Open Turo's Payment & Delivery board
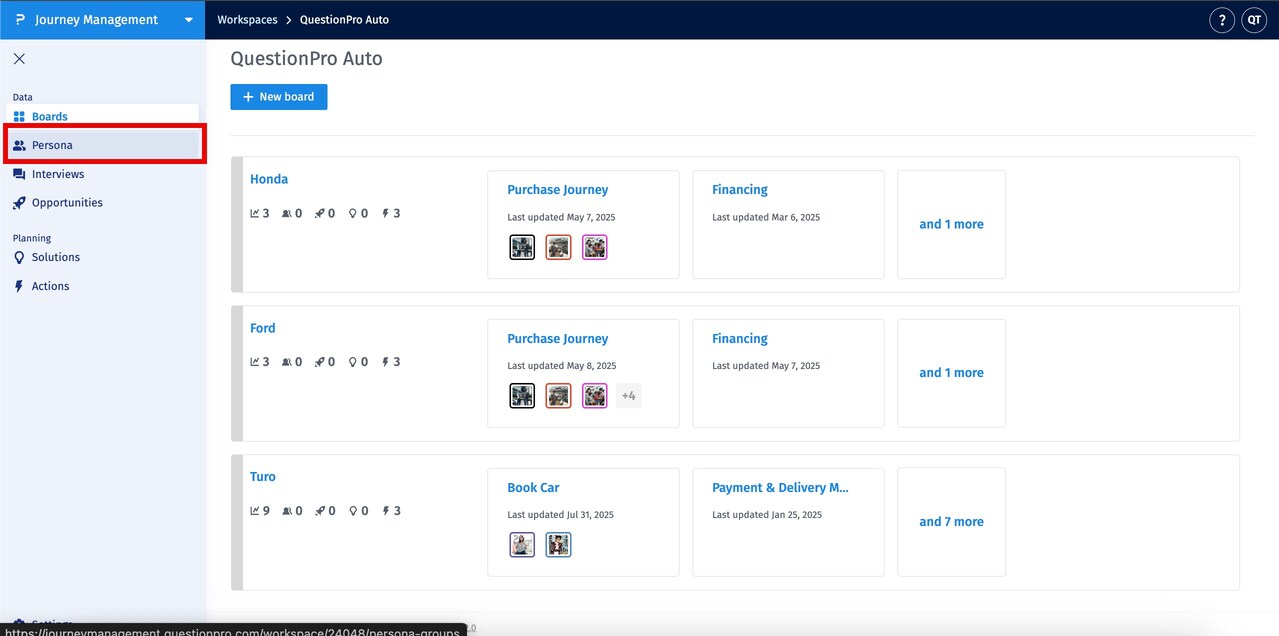1279x636 pixels. tap(780, 488)
